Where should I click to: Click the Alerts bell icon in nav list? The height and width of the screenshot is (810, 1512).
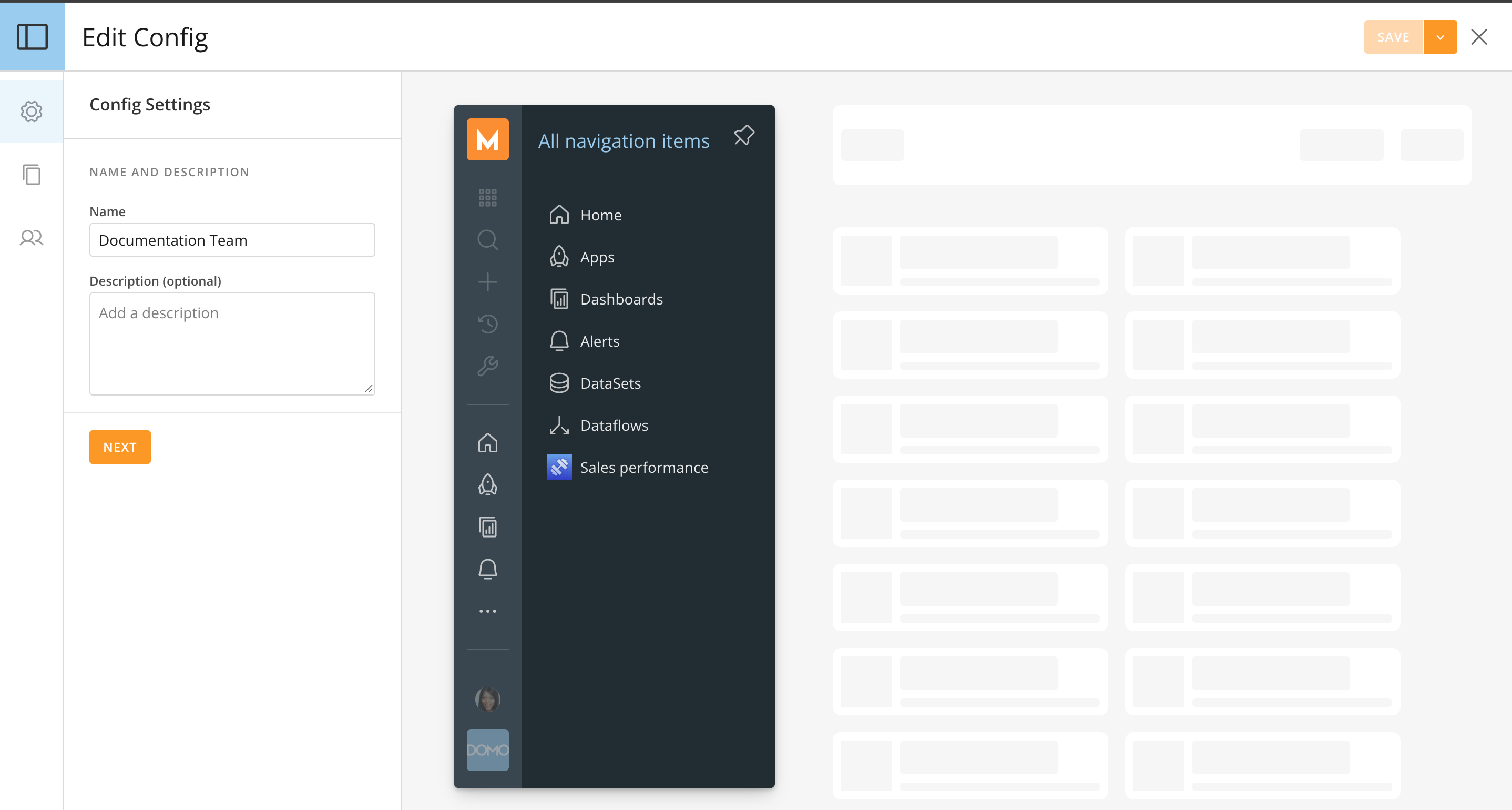[x=559, y=341]
